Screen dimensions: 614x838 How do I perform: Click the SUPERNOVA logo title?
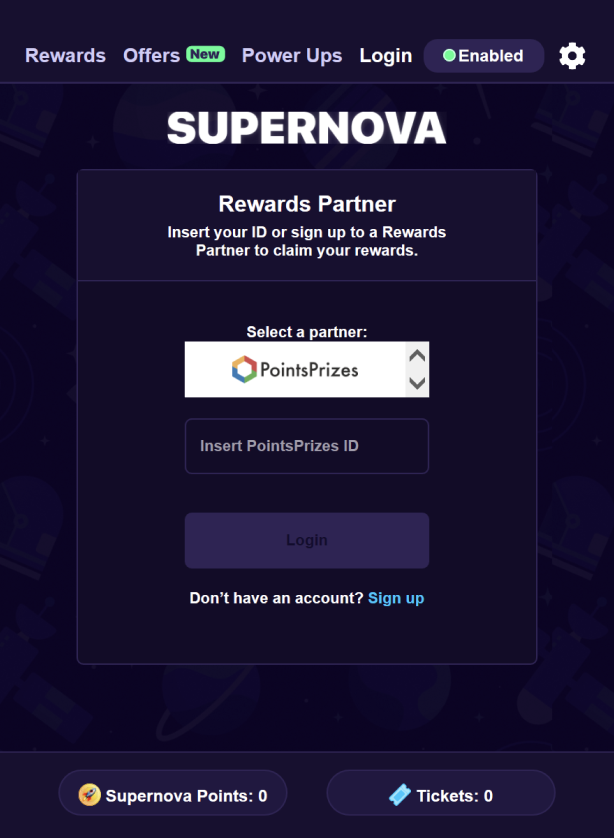[x=306, y=128]
